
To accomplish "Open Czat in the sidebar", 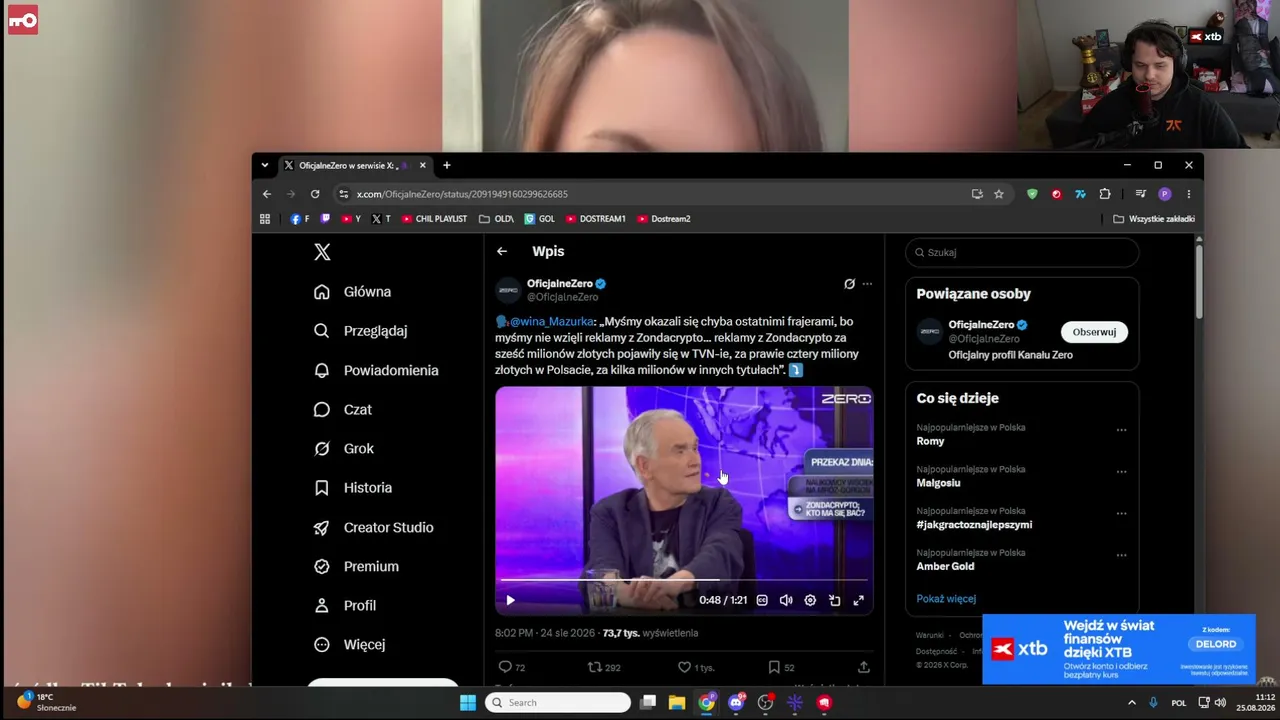I will coord(342,409).
